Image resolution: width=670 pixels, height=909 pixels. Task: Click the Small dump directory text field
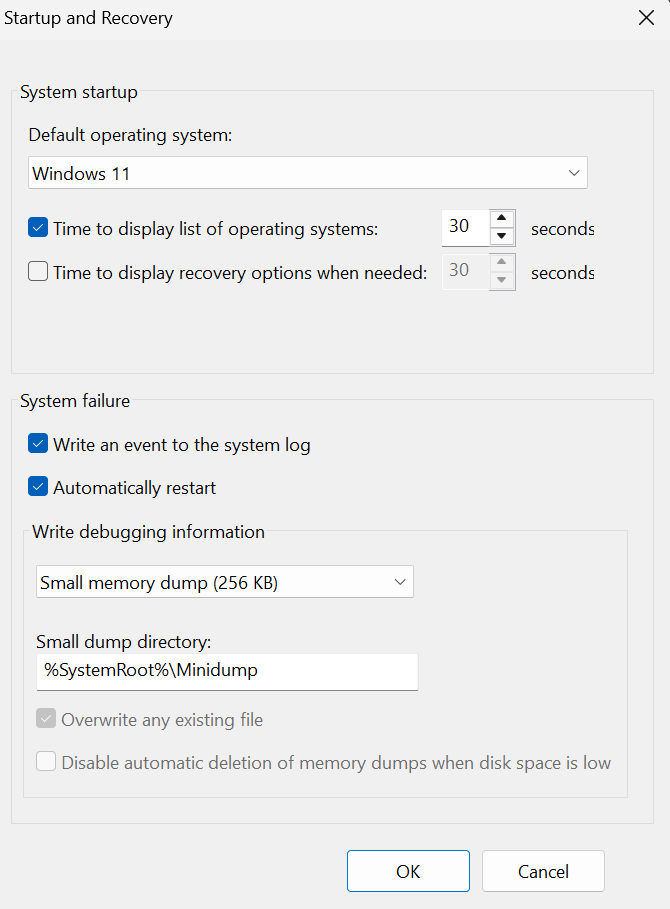click(x=227, y=671)
